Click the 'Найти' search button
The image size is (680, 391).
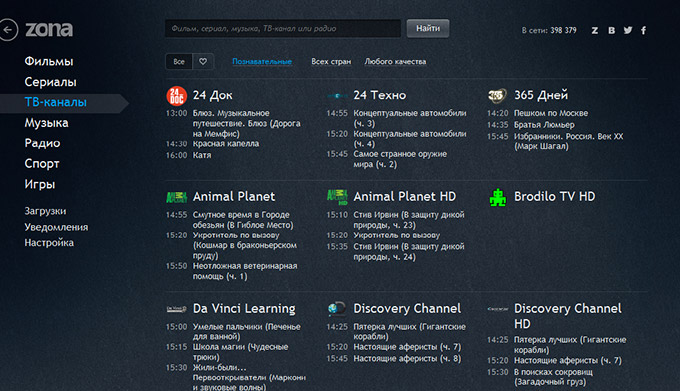coord(428,29)
